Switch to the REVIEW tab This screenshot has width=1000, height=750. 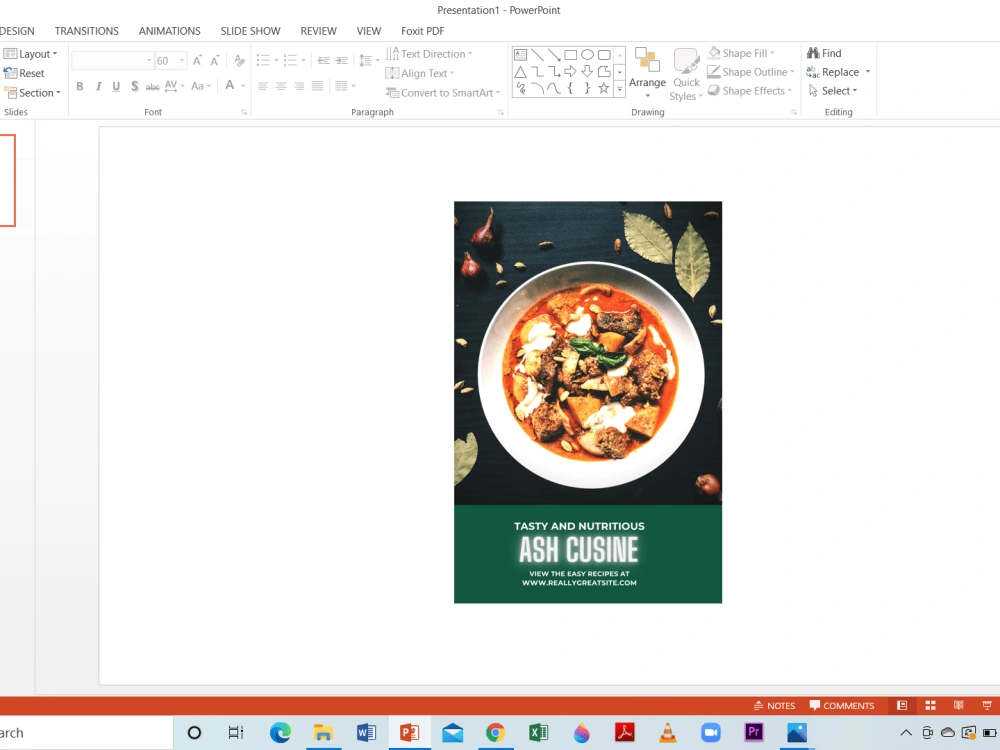pyautogui.click(x=318, y=31)
